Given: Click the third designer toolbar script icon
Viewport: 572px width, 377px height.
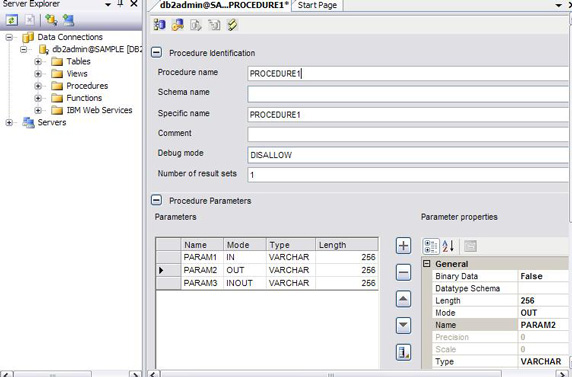Looking at the screenshot, I should click(196, 25).
